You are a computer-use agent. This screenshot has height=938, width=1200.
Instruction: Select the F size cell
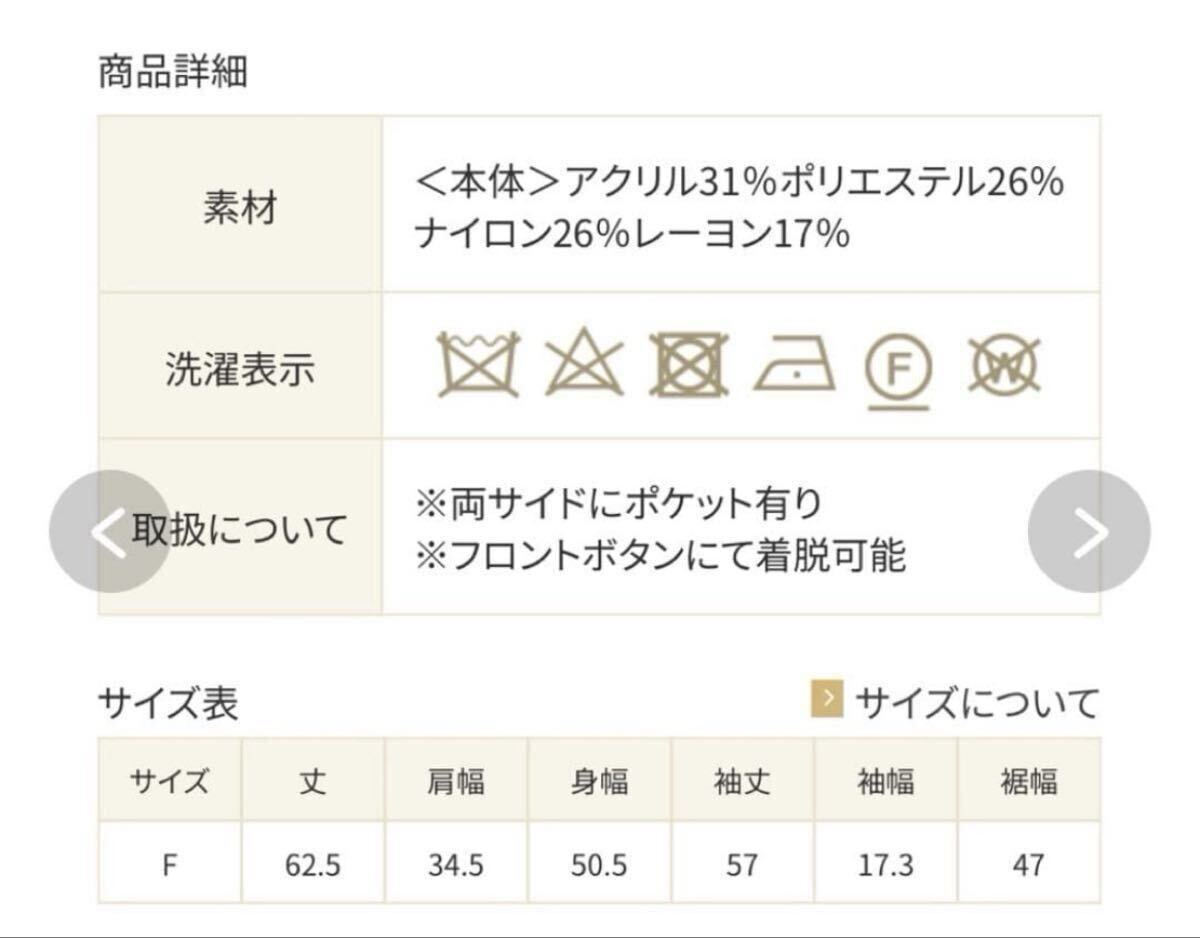coord(169,864)
